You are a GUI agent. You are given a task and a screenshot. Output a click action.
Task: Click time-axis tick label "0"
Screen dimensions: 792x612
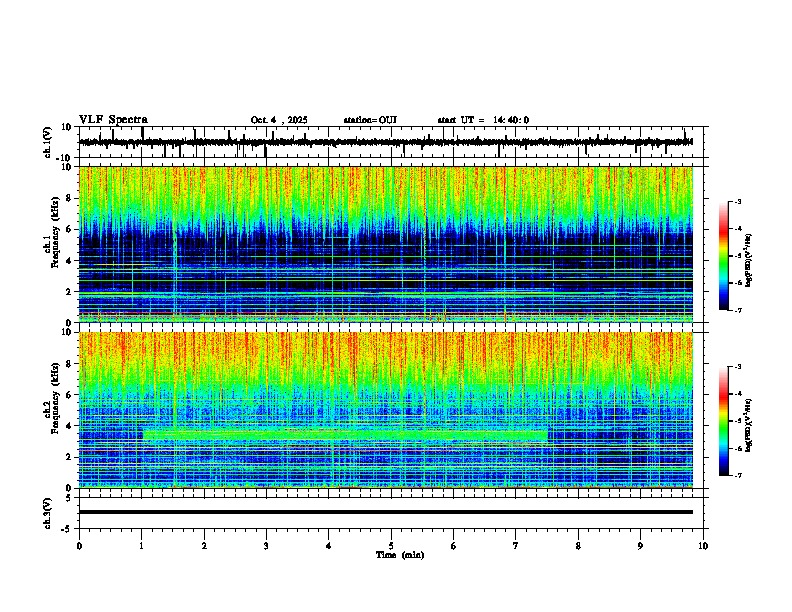tap(79, 546)
